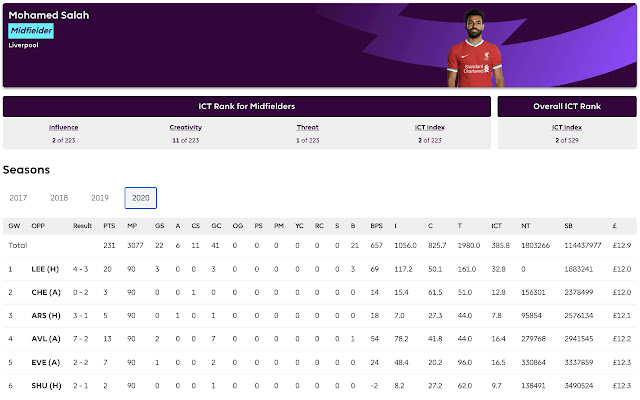Select the LEE (H) gameweek 1 row
The height and width of the screenshot is (400, 640).
click(x=45, y=269)
